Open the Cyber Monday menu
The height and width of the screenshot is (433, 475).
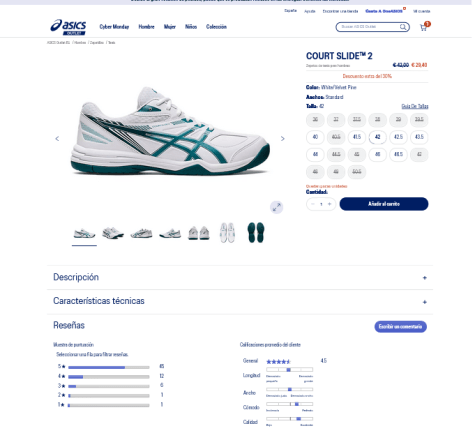114,27
